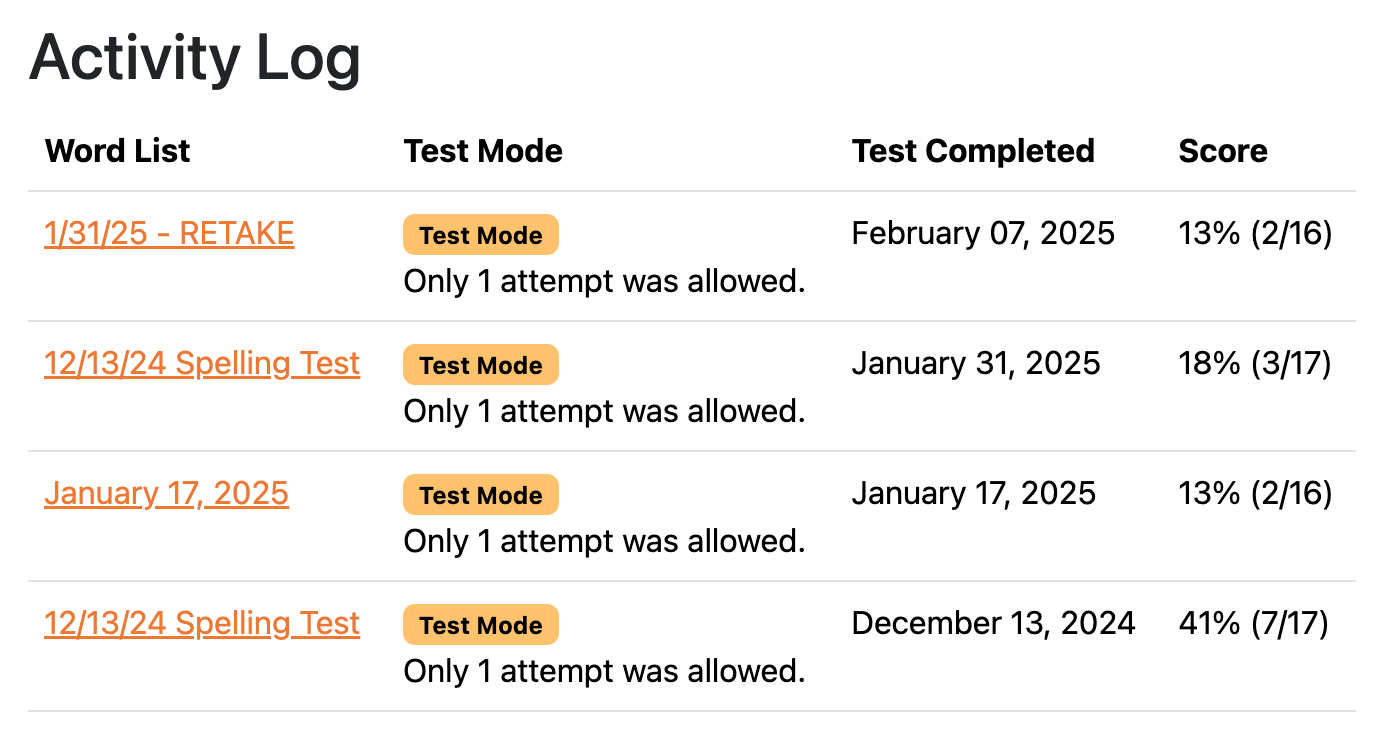Click the Test Mode badge on the January 17 row
Screen dimensions: 1394x756
[x=480, y=494]
